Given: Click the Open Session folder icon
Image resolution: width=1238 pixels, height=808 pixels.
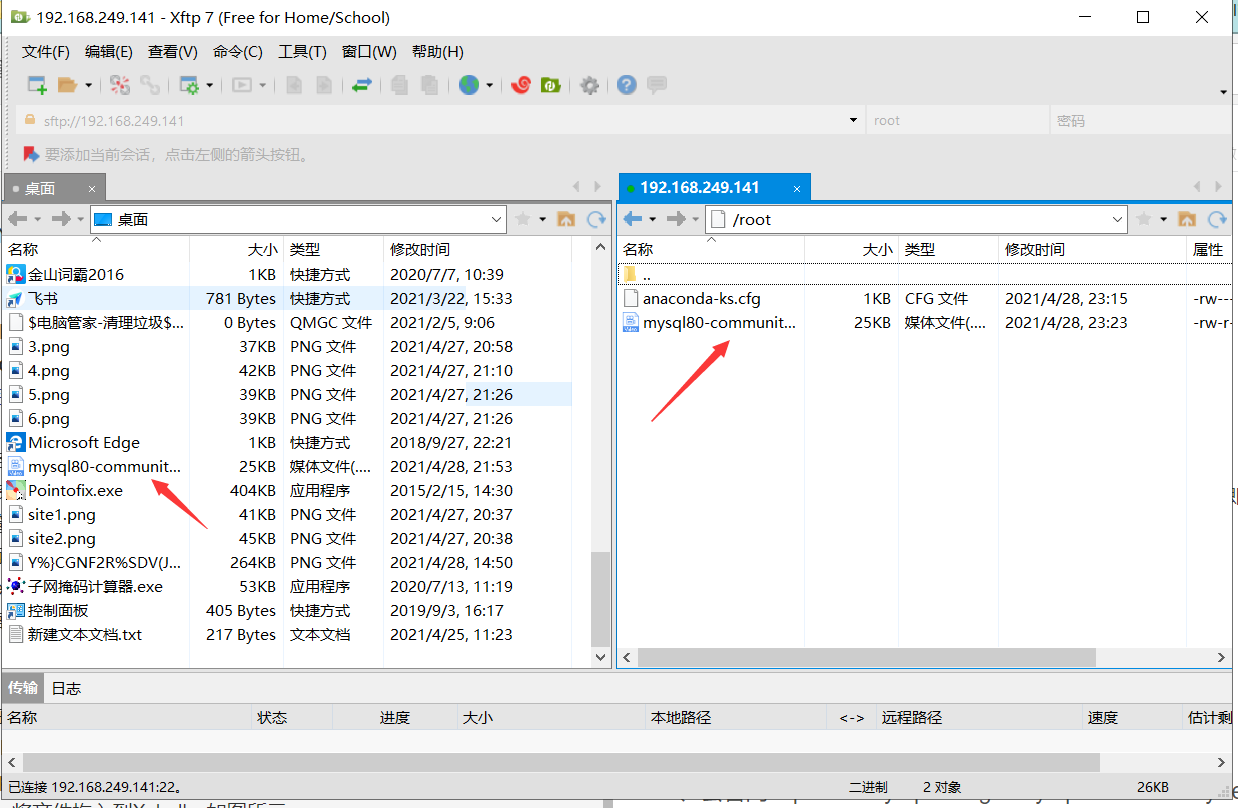Looking at the screenshot, I should (x=68, y=85).
